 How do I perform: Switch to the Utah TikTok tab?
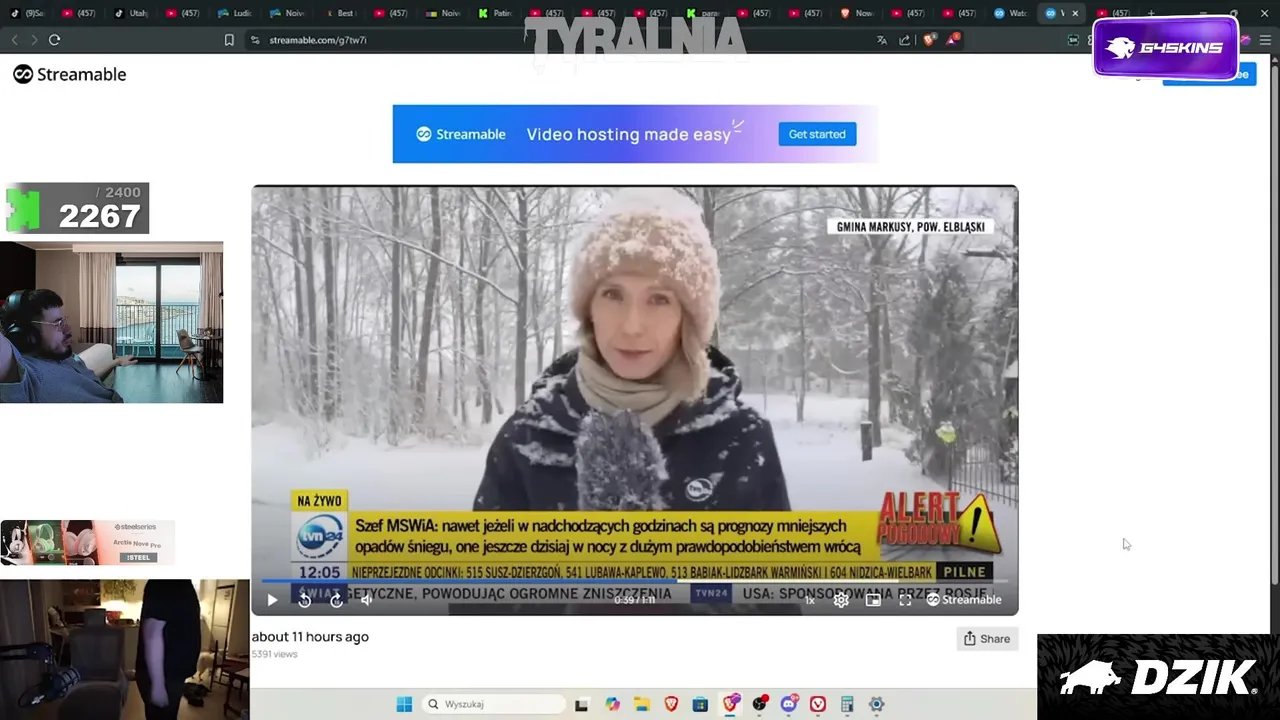point(131,13)
